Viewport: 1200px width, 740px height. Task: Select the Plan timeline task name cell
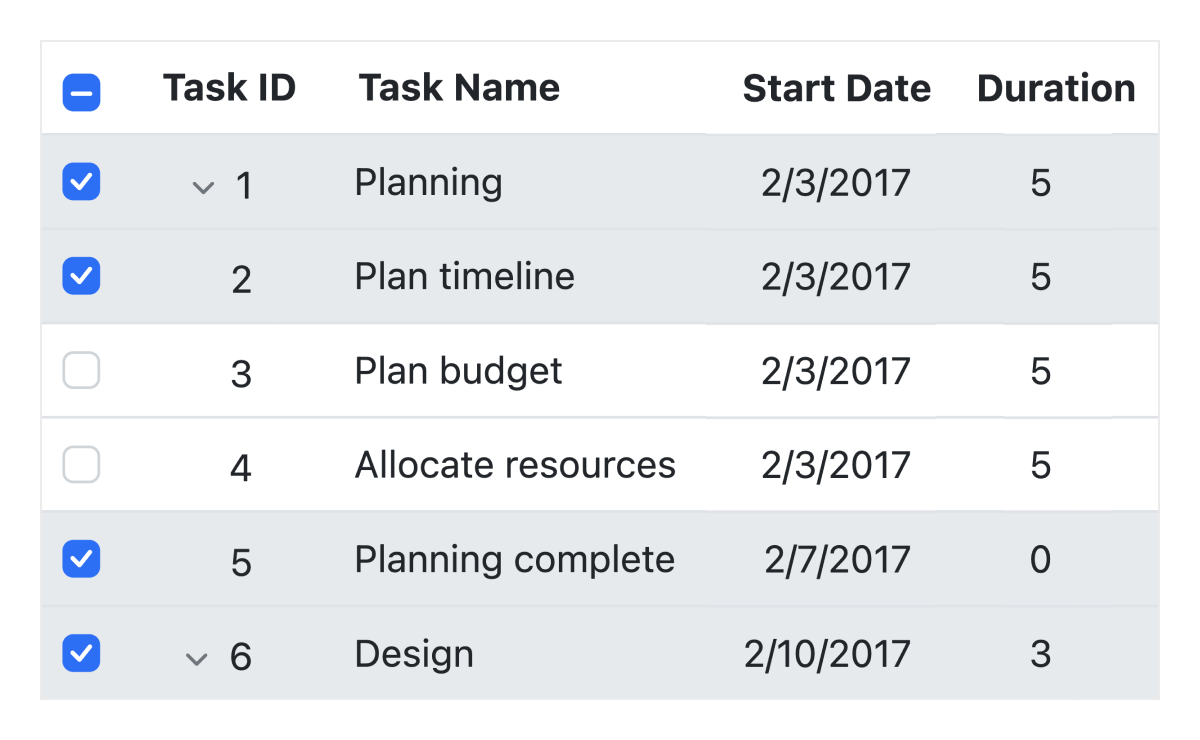[464, 277]
